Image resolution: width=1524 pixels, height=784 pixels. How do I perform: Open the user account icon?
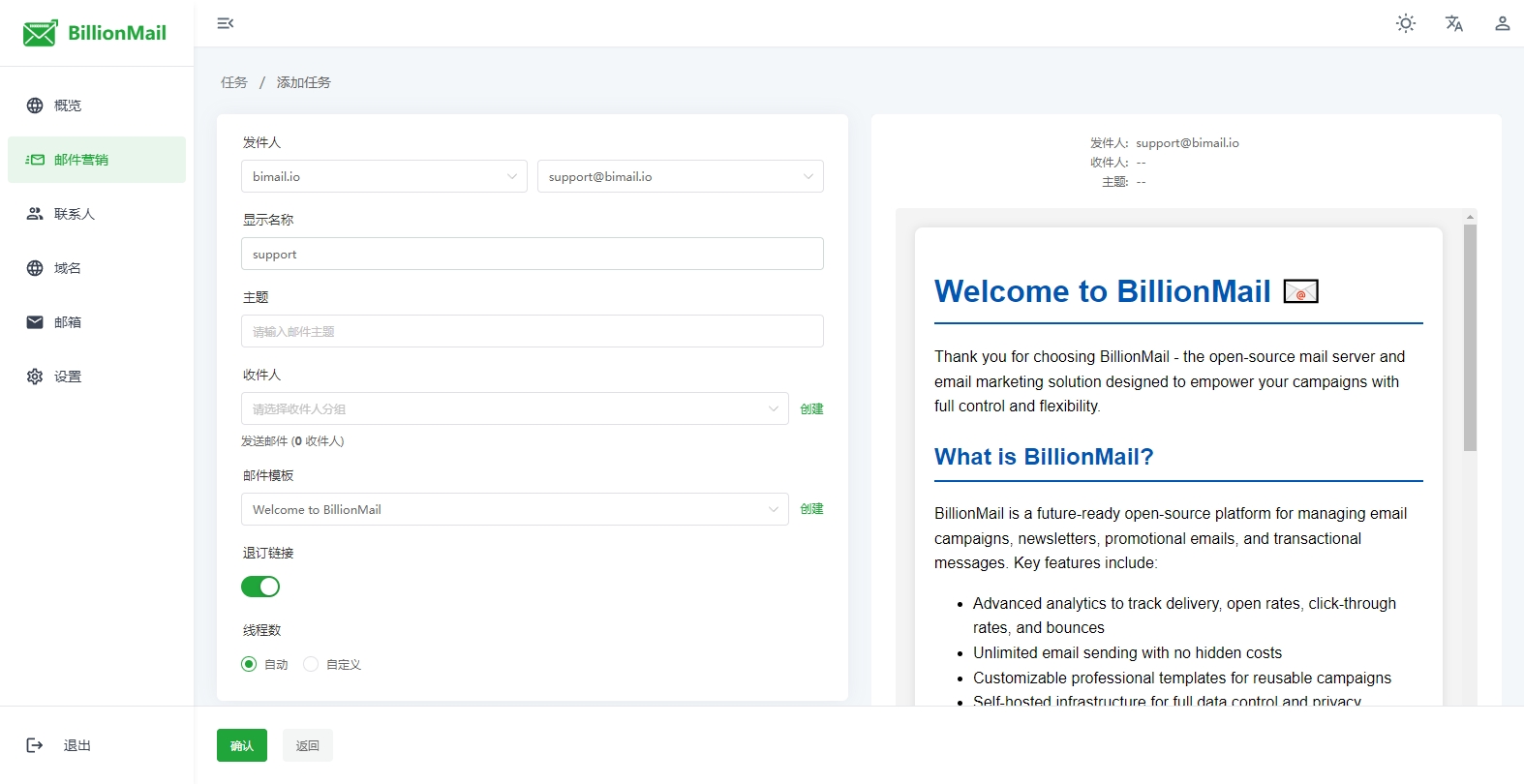(x=1503, y=23)
